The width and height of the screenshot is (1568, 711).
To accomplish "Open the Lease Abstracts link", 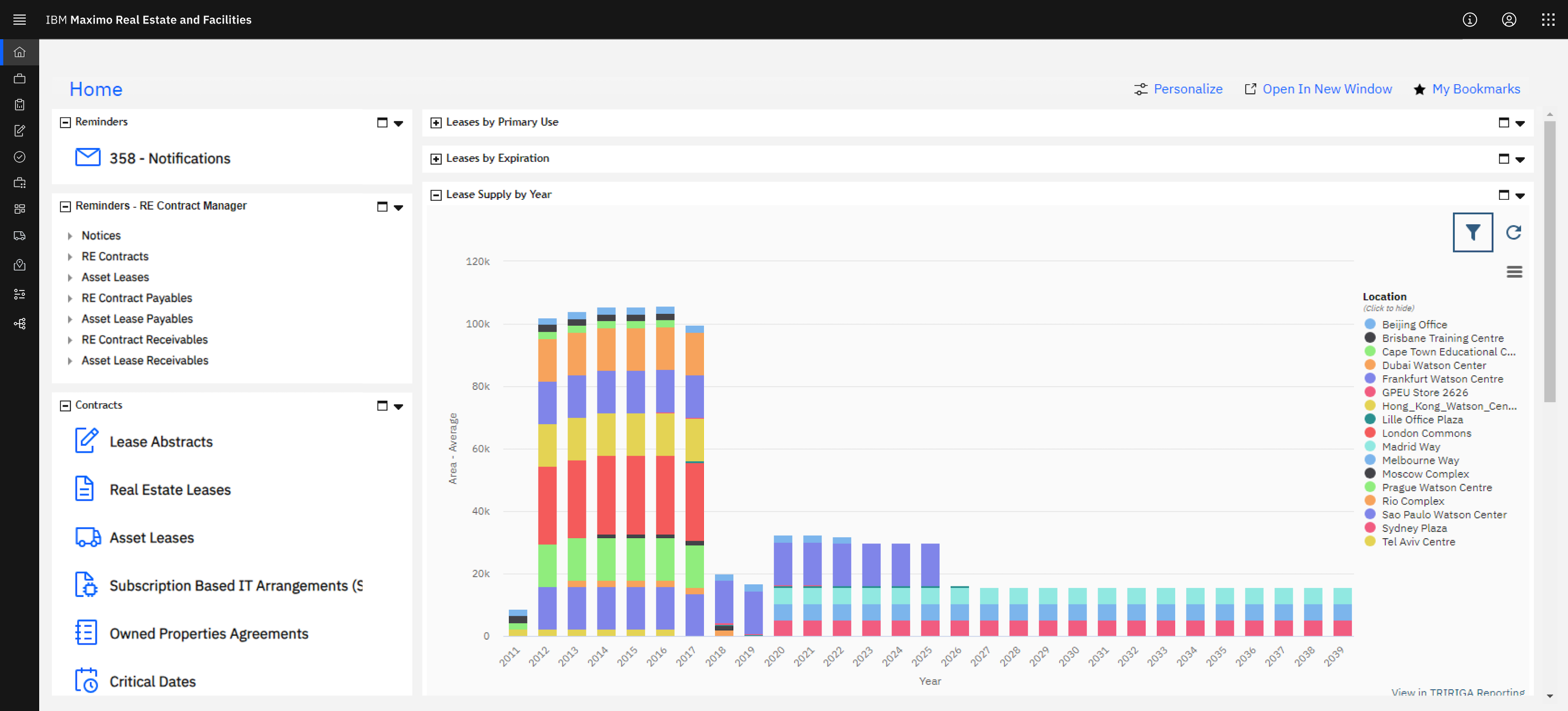I will click(161, 442).
